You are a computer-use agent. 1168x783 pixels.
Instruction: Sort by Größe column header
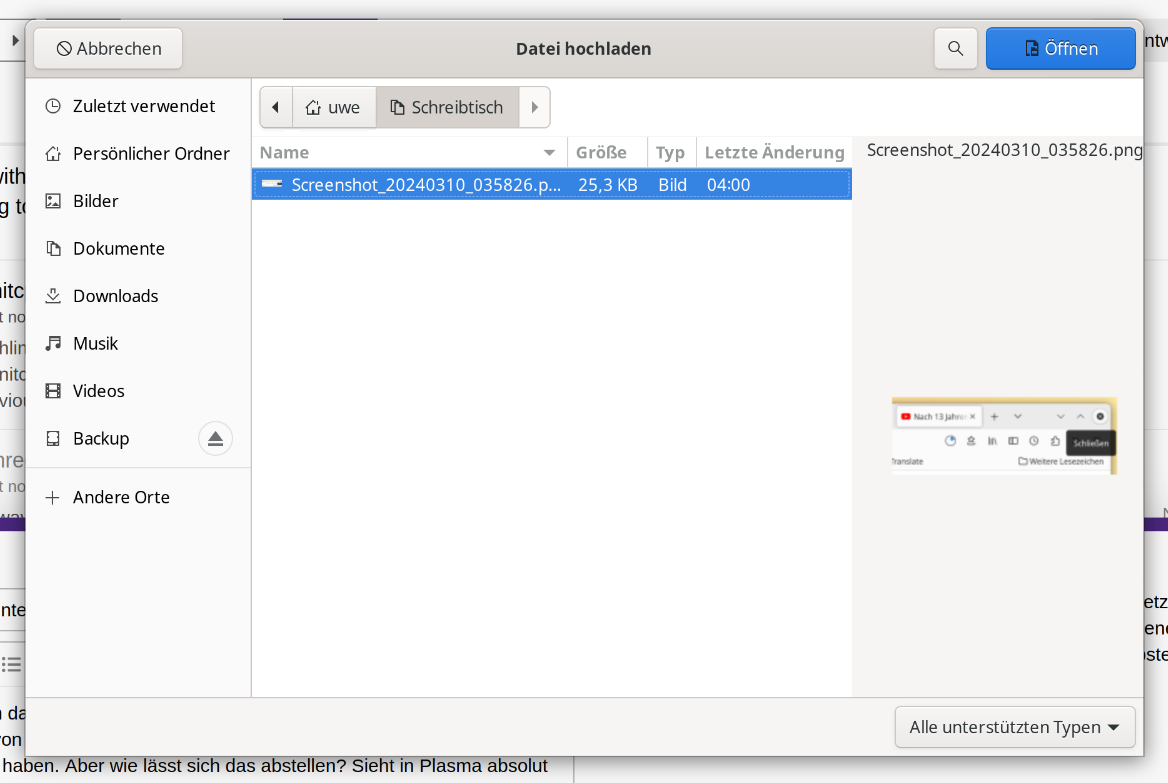click(607, 153)
